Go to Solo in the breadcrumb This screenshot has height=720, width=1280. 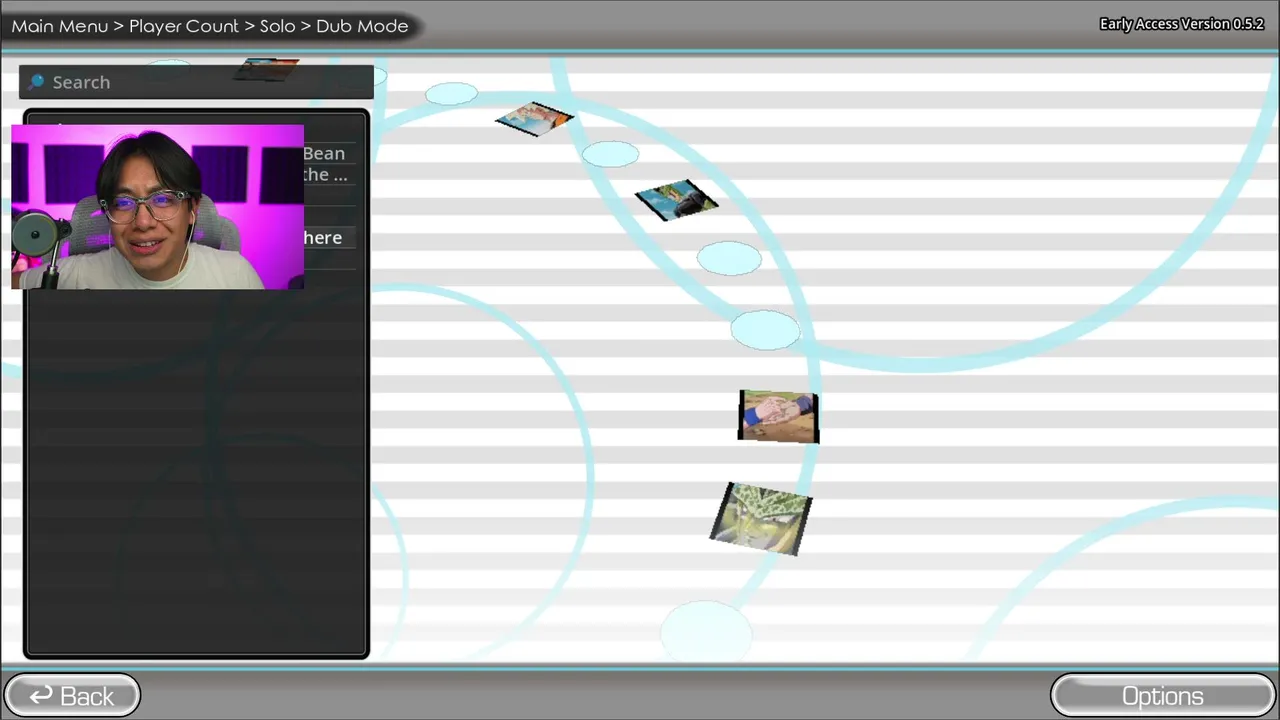277,26
